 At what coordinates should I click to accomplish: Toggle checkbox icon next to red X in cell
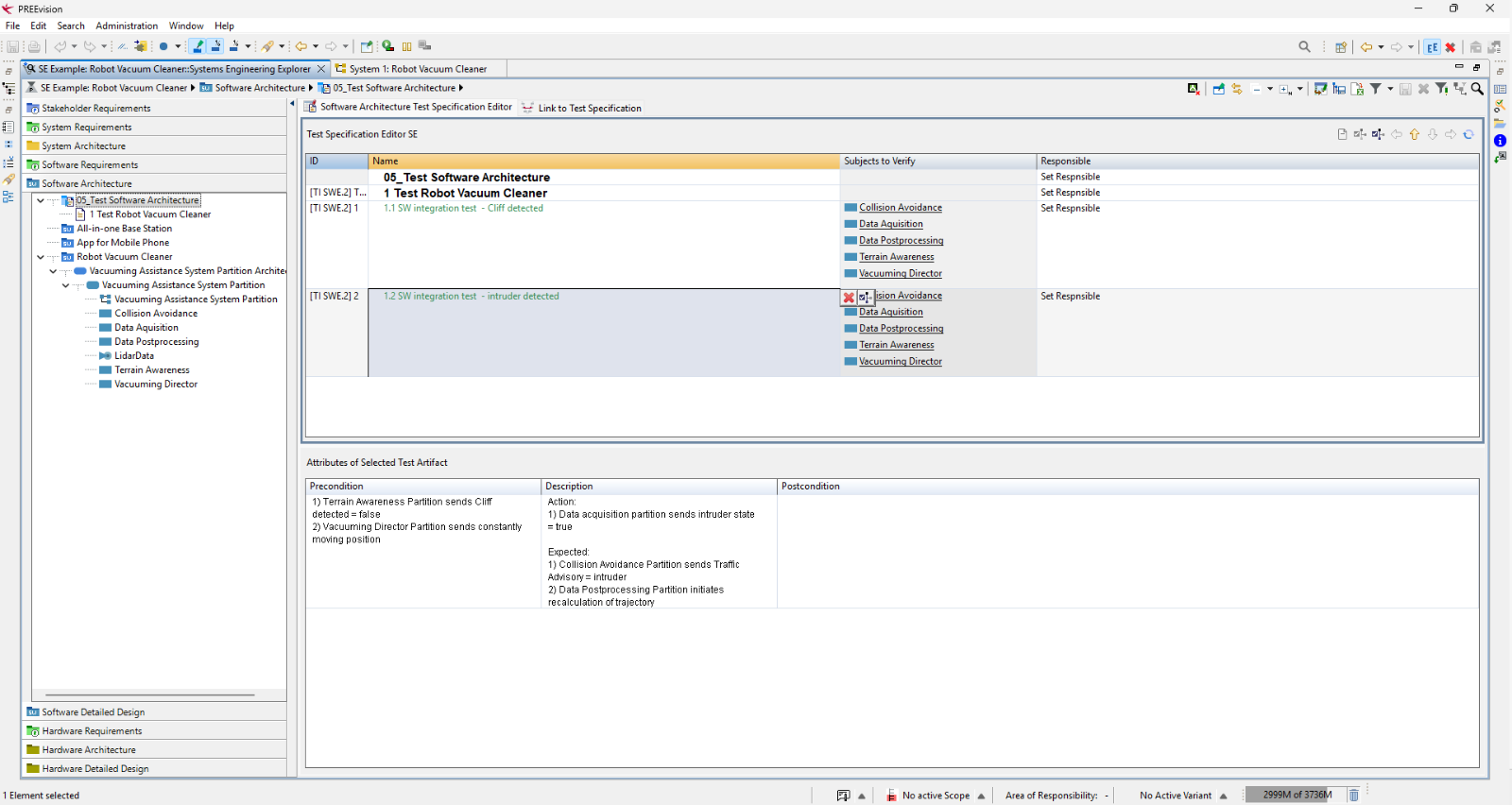865,297
